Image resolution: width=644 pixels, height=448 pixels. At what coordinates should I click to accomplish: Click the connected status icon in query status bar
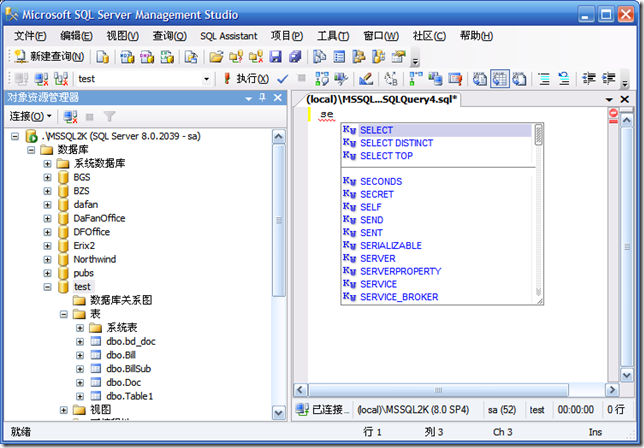pos(302,409)
